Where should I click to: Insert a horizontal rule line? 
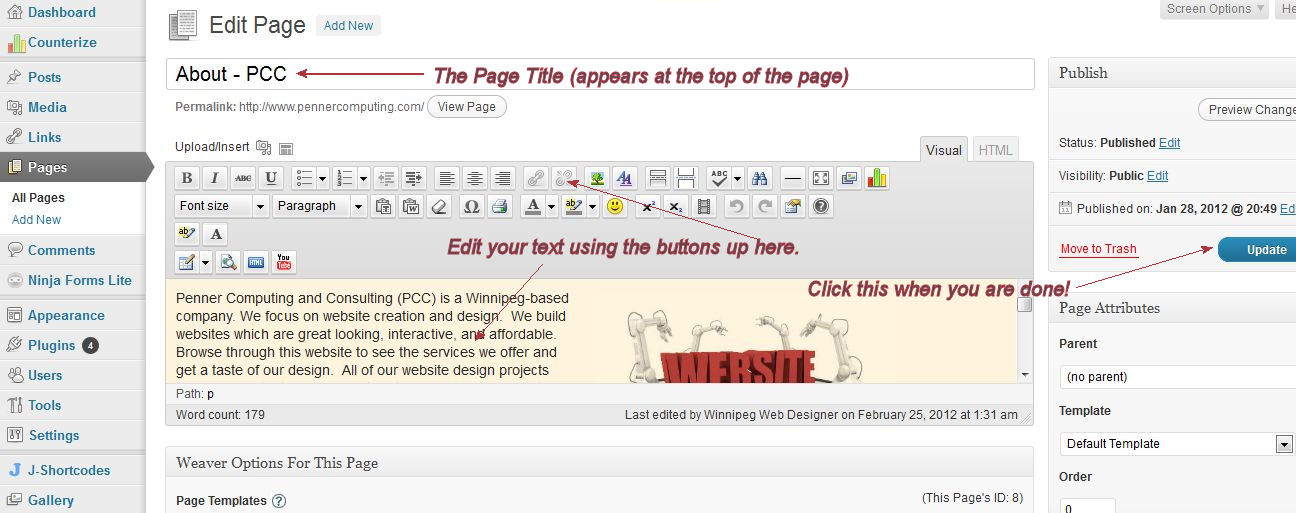click(x=792, y=179)
